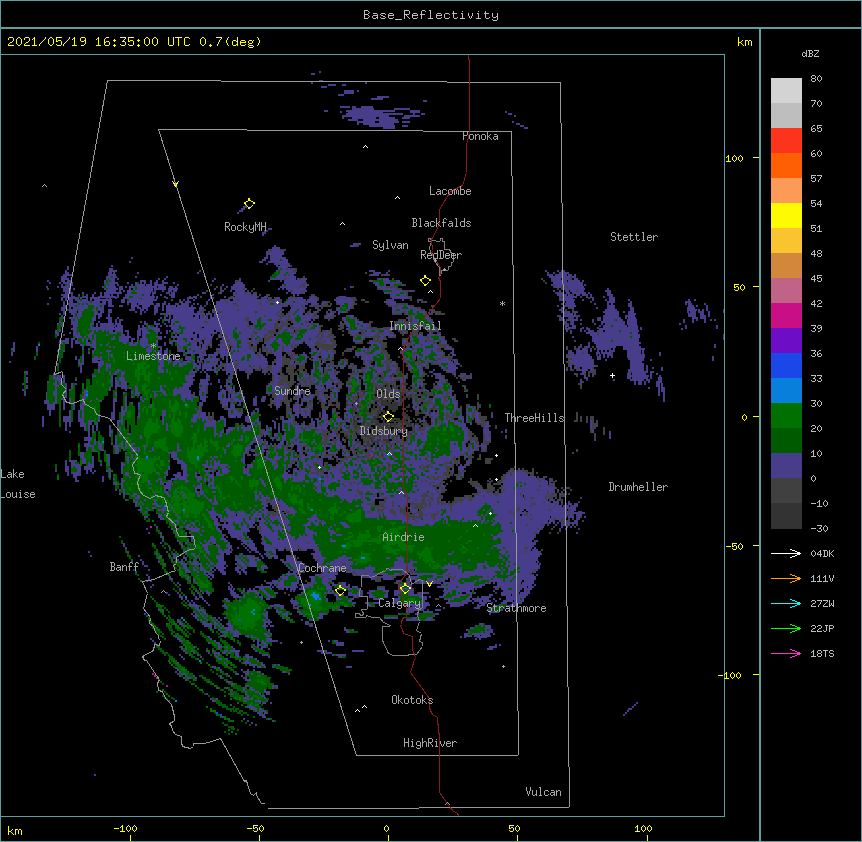
Task: Pick the purple 10 dBZ color swatch
Action: (786, 466)
